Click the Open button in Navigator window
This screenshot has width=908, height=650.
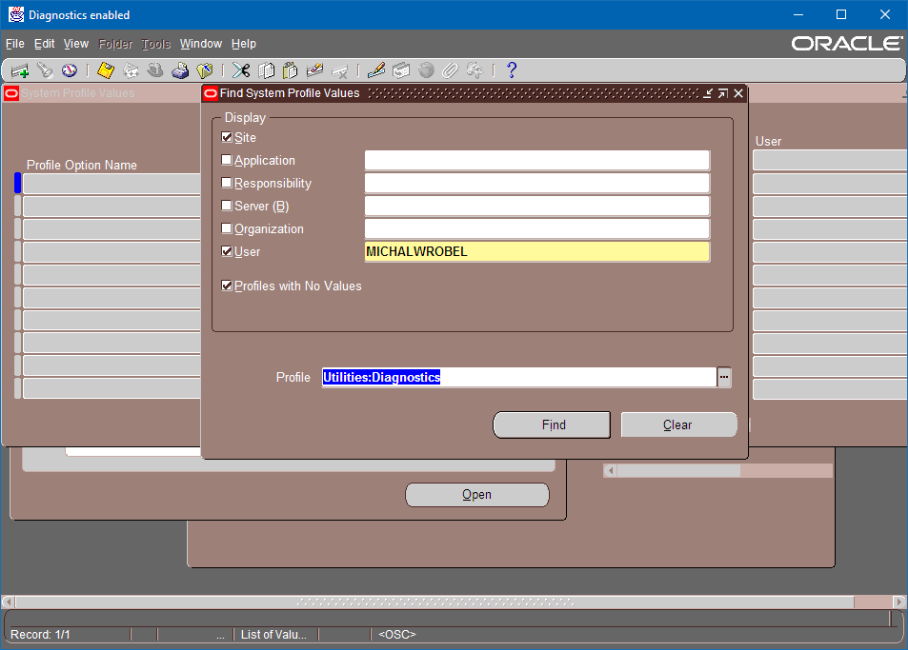[x=477, y=495]
